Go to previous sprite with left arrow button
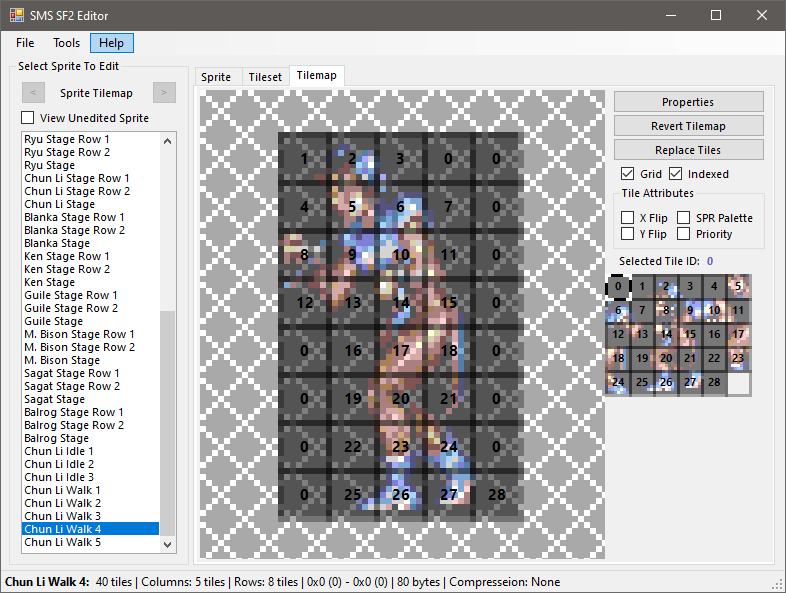This screenshot has width=786, height=593. 34,92
